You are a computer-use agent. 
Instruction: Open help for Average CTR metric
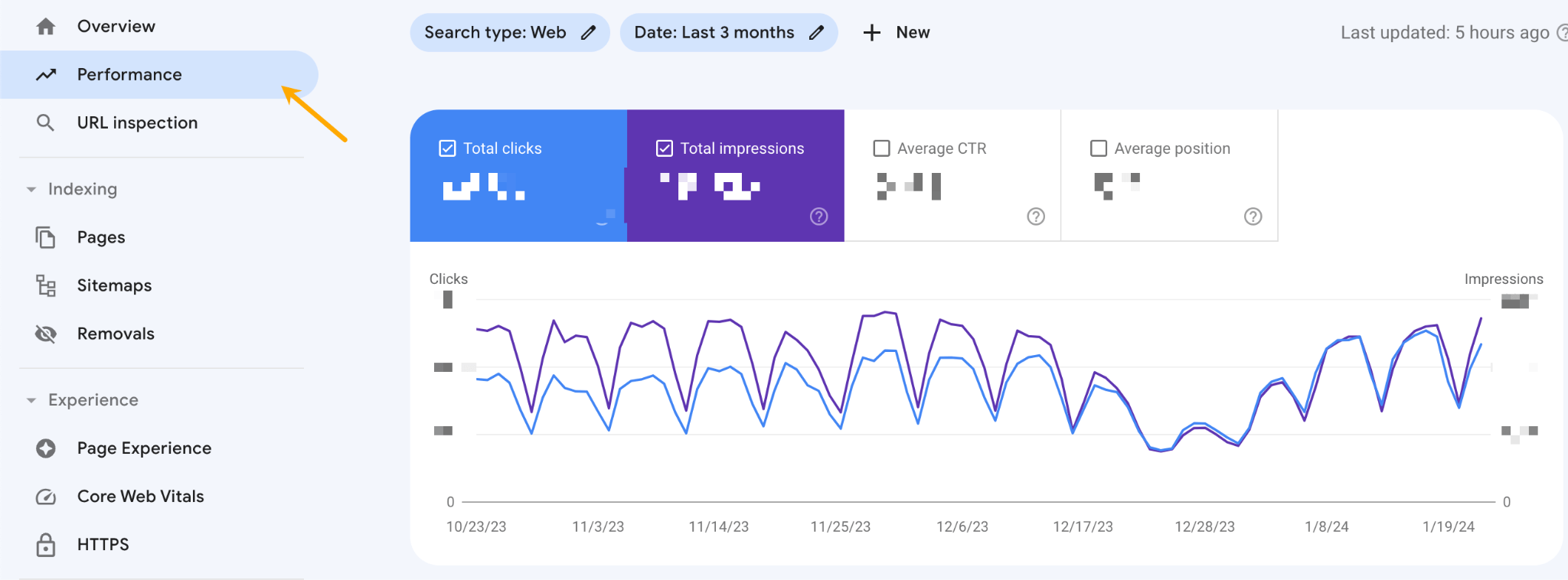tap(1035, 217)
